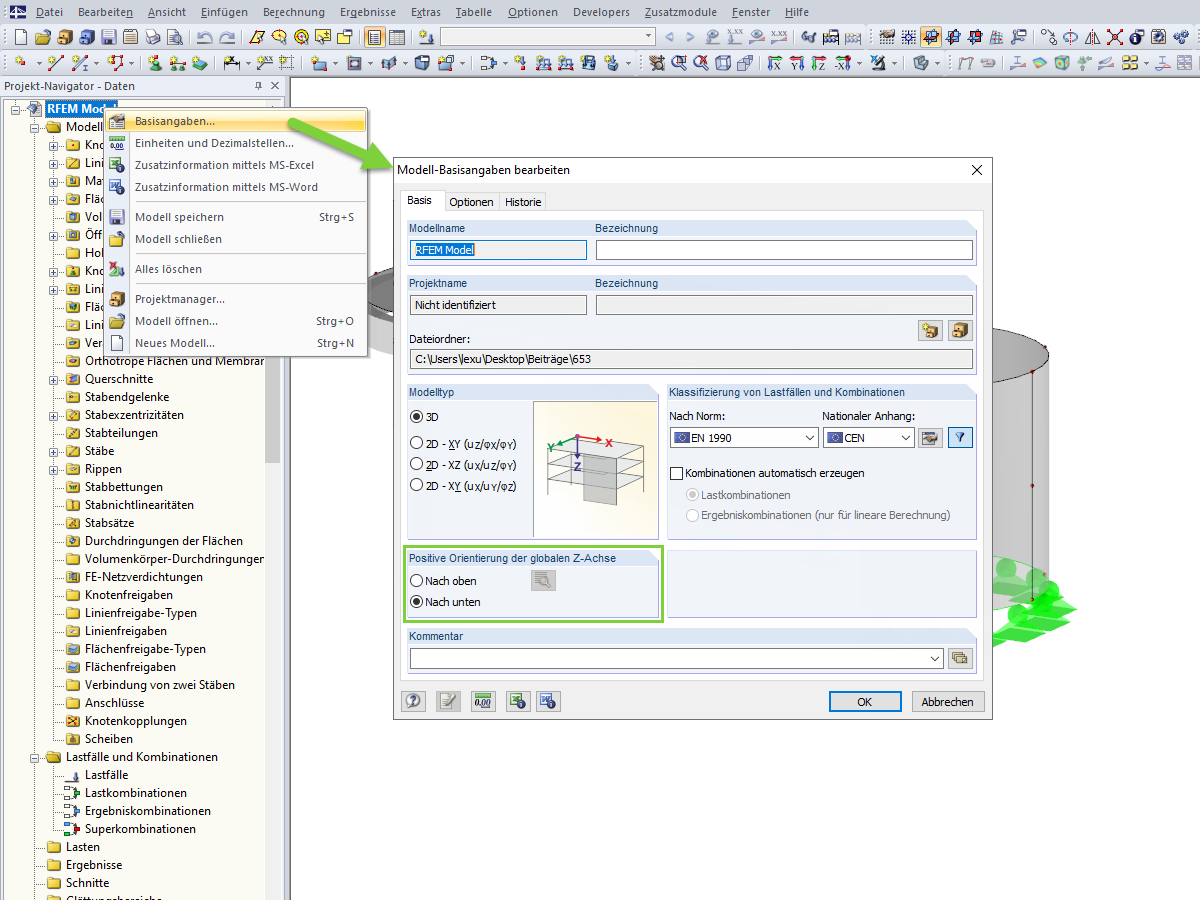Click the New model icon in the toolbar

[x=20, y=38]
